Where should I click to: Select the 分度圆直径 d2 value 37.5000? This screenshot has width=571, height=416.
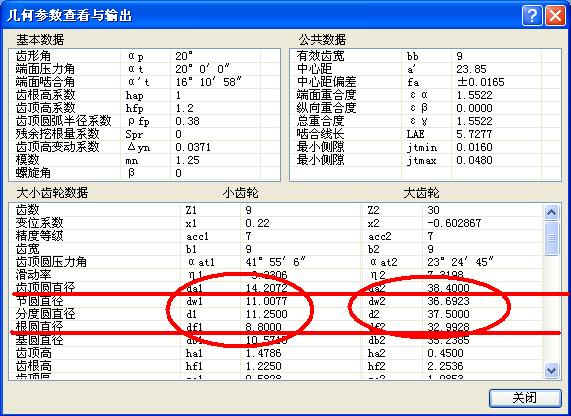448,314
